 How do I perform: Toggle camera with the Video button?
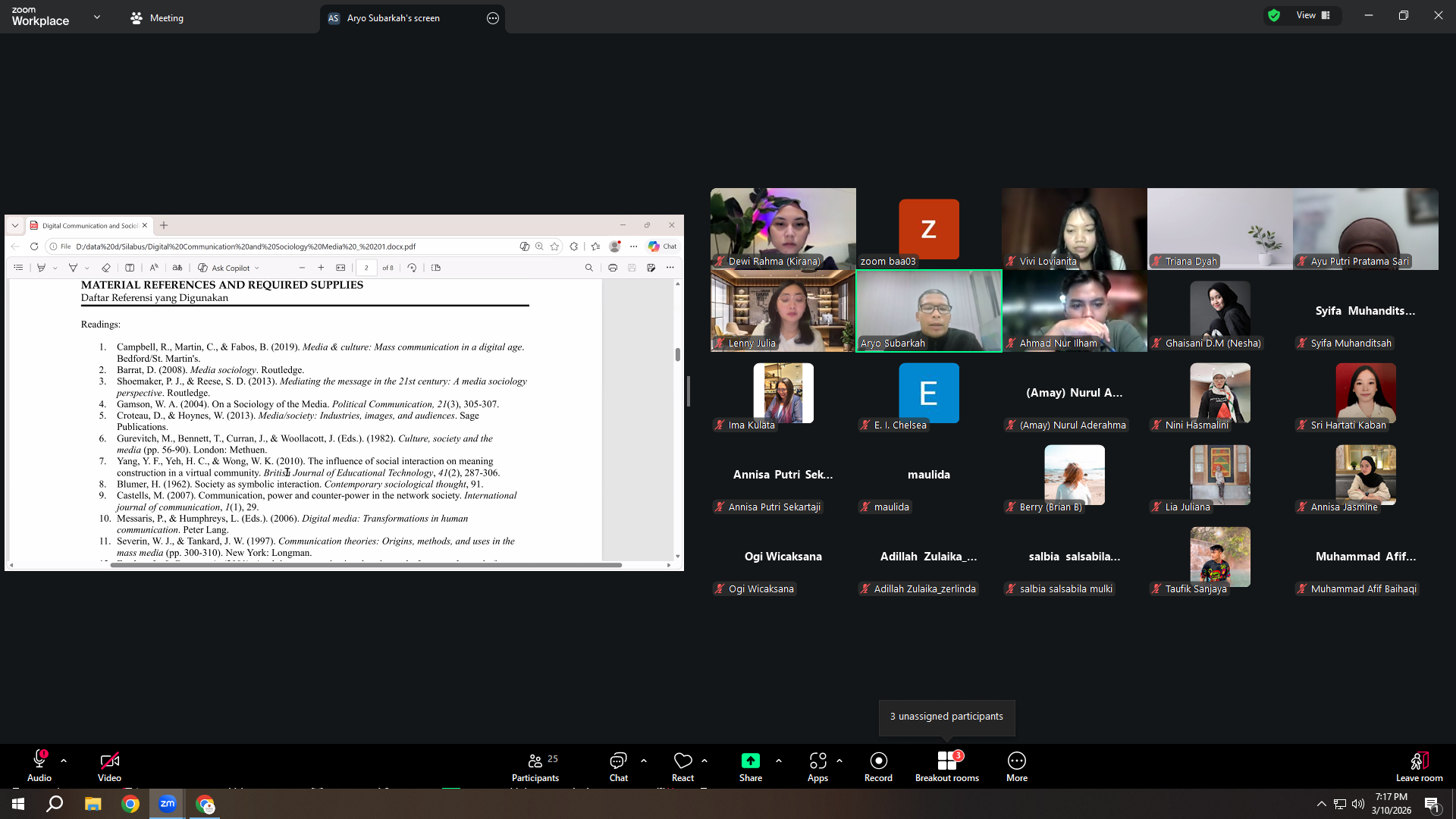pyautogui.click(x=109, y=767)
